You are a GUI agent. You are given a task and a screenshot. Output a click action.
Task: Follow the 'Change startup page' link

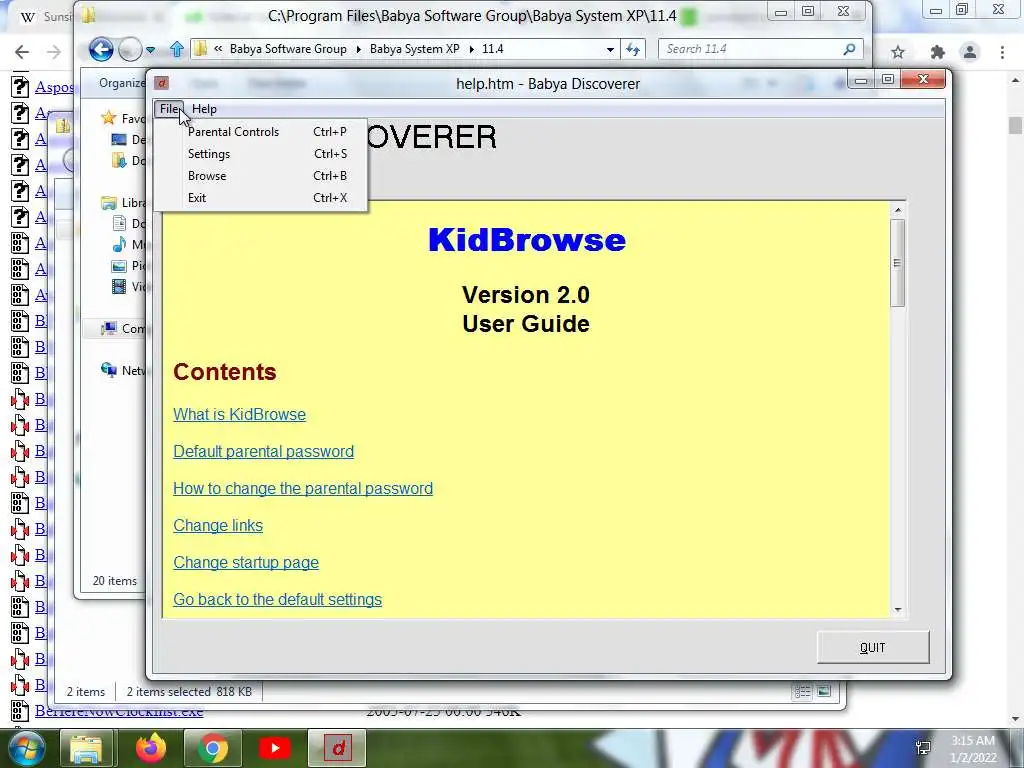pyautogui.click(x=246, y=563)
